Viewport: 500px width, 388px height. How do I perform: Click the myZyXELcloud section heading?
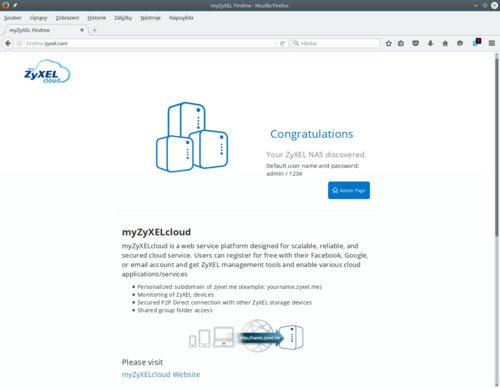(156, 232)
